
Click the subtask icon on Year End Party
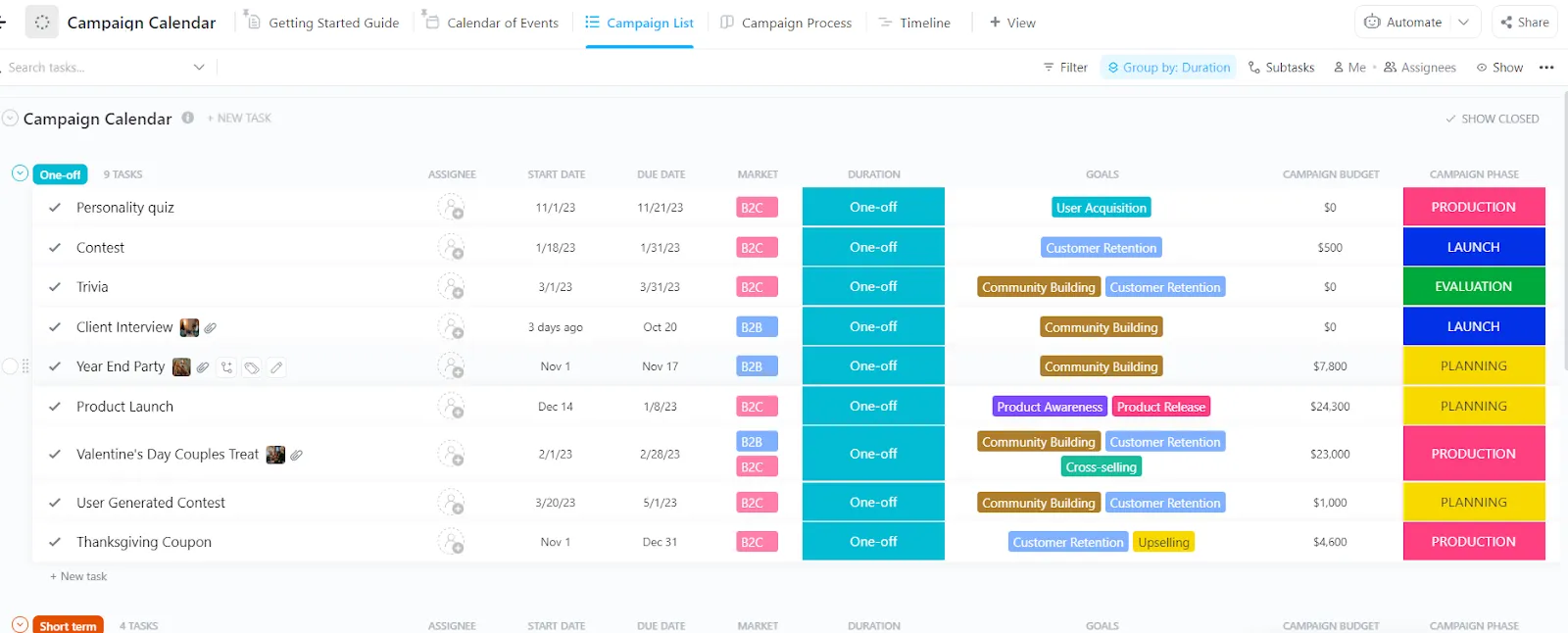226,367
